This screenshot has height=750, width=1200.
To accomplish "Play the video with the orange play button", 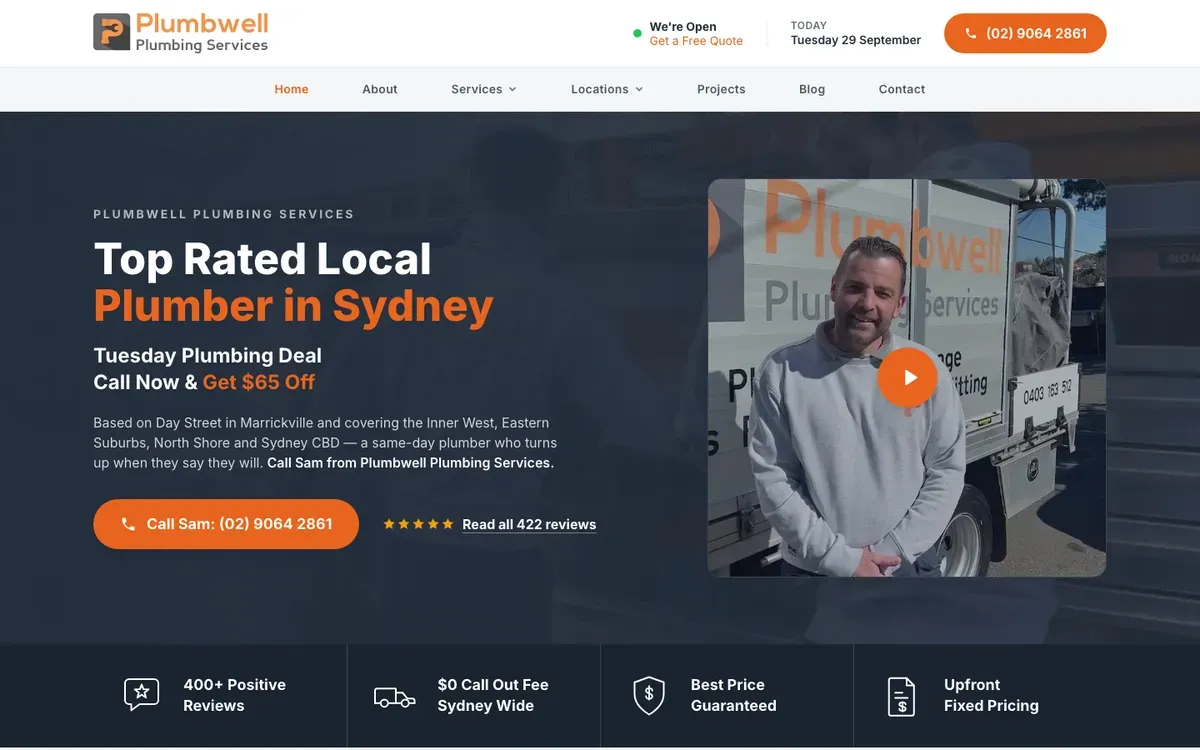I will click(x=907, y=377).
